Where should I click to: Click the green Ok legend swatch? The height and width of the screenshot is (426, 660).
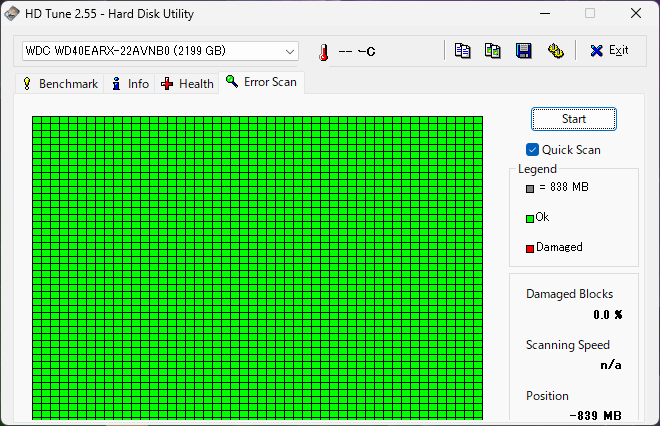coord(530,219)
